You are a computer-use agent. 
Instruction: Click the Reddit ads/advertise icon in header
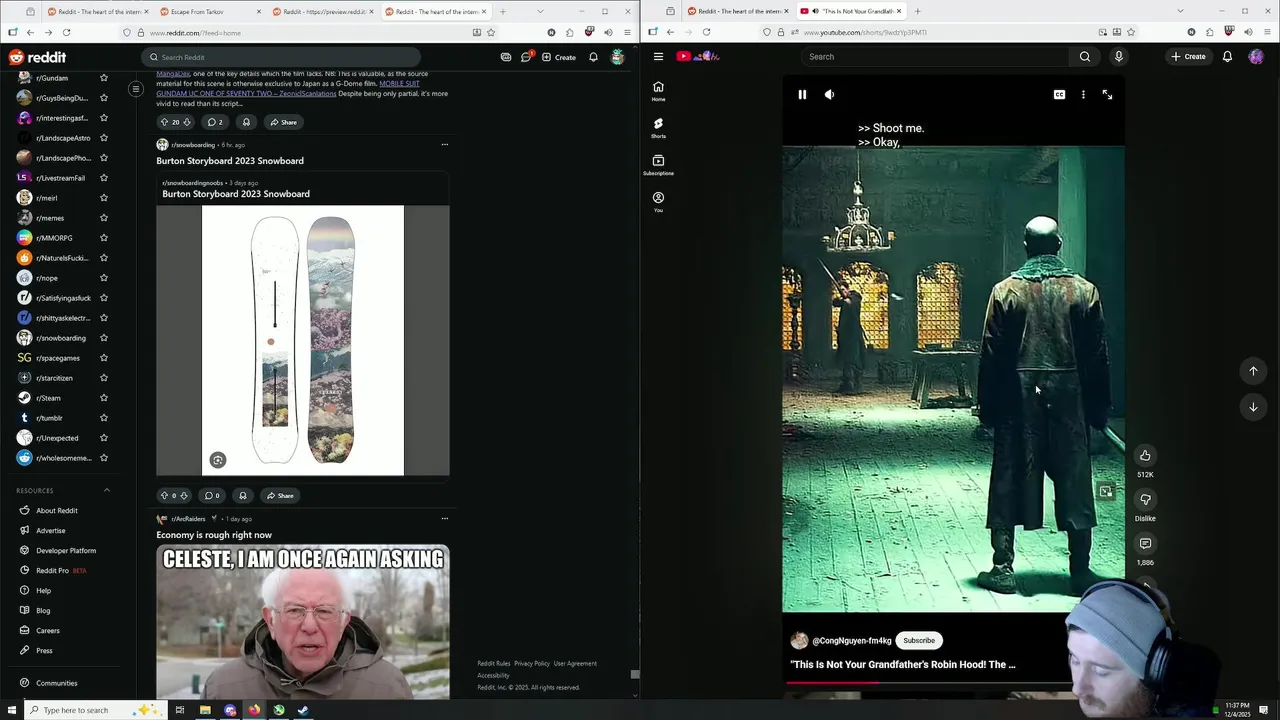coord(506,57)
